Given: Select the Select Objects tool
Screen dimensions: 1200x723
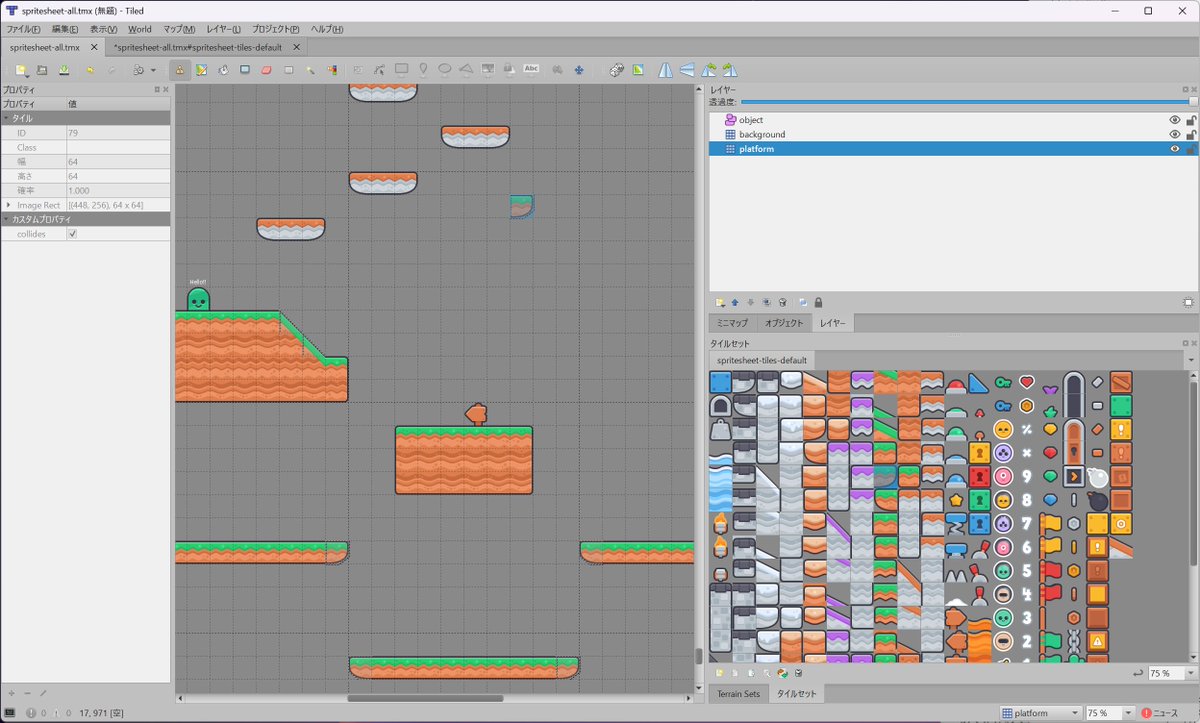Looking at the screenshot, I should click(357, 70).
